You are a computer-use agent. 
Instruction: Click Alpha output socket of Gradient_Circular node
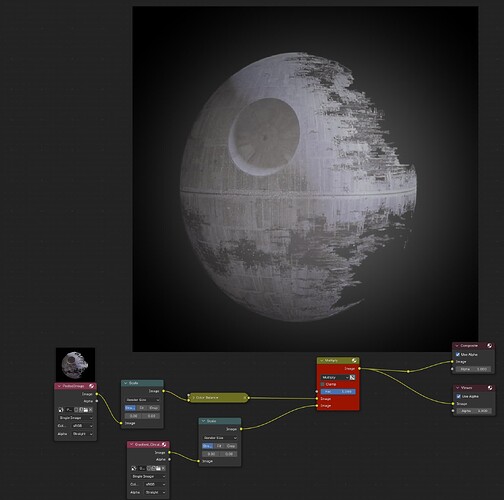pos(169,459)
